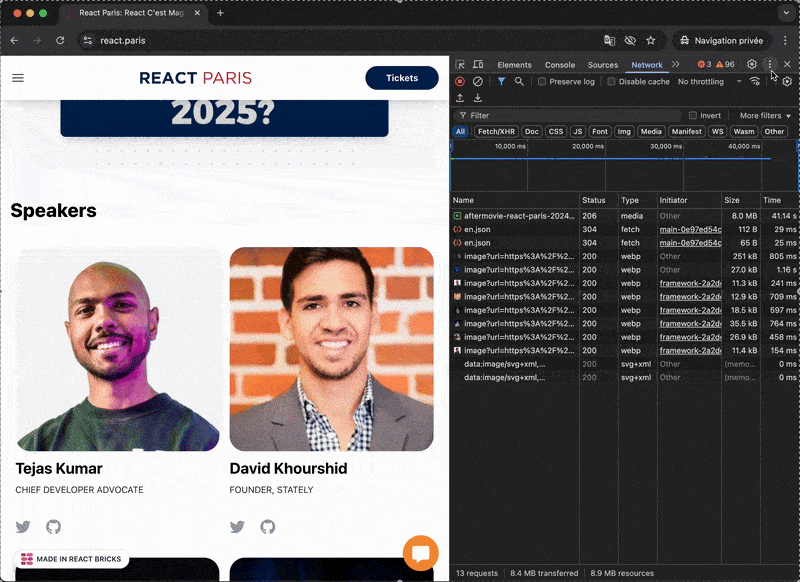Toggle the Fetch/XHR request type filter
800x582 pixels.
pos(496,132)
